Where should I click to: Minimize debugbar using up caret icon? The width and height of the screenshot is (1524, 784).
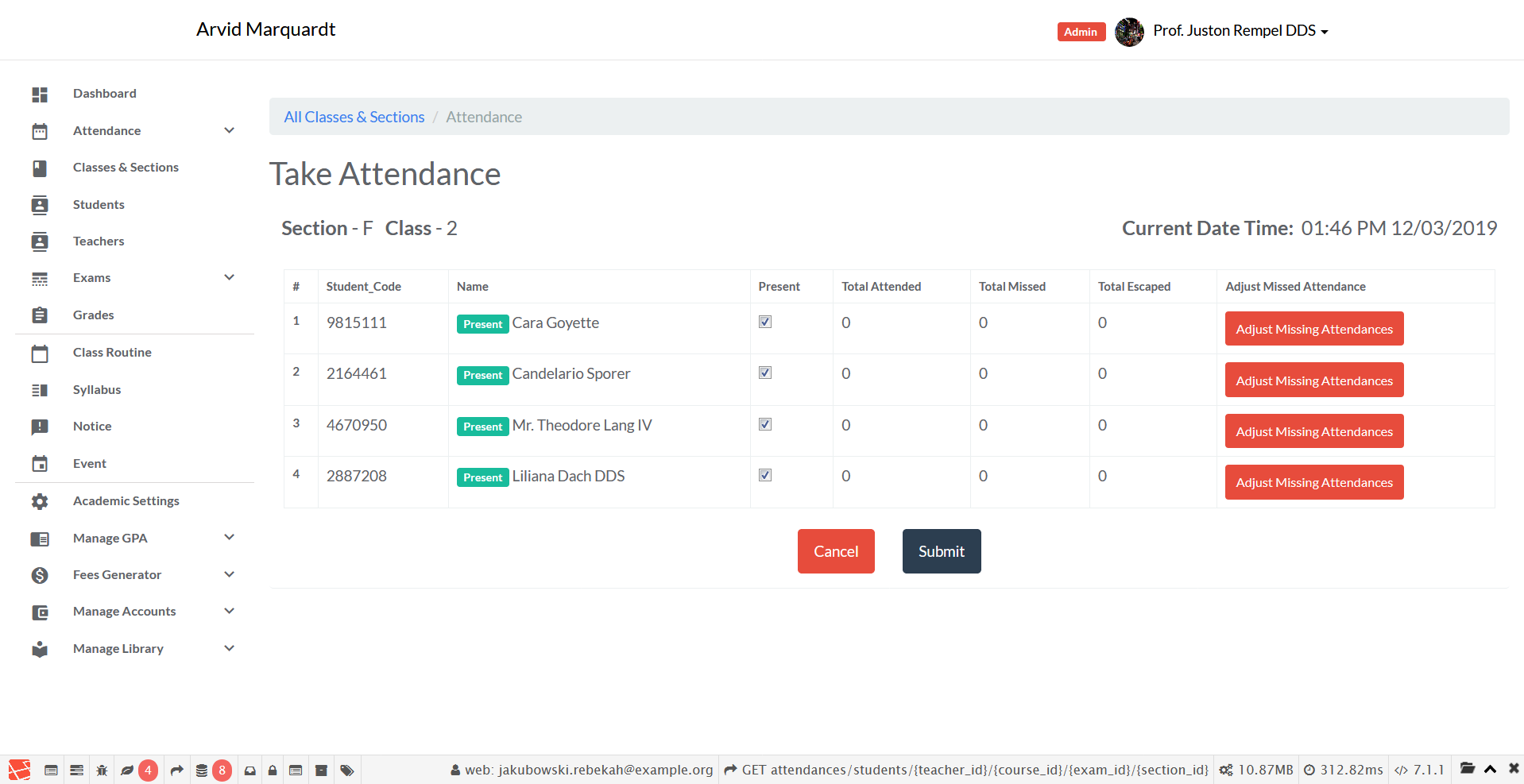coord(1491,769)
